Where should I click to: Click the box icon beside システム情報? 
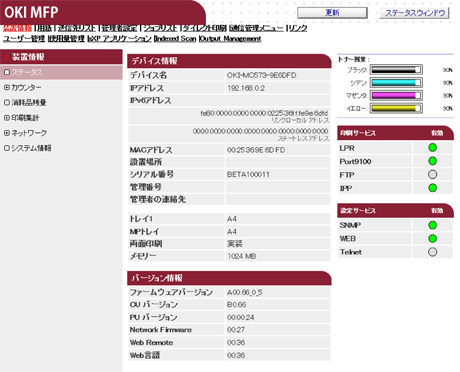(7, 148)
